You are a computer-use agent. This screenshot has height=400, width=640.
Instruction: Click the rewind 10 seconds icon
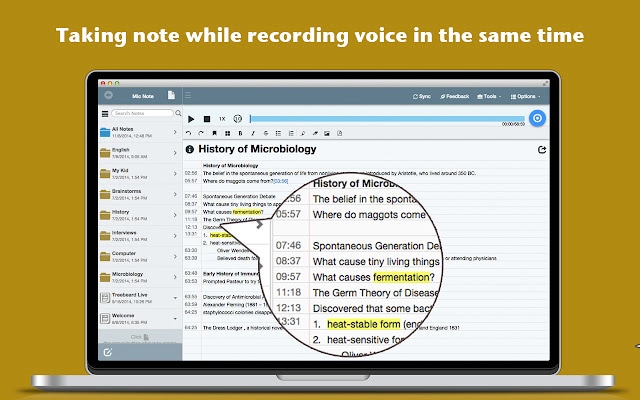tap(238, 119)
